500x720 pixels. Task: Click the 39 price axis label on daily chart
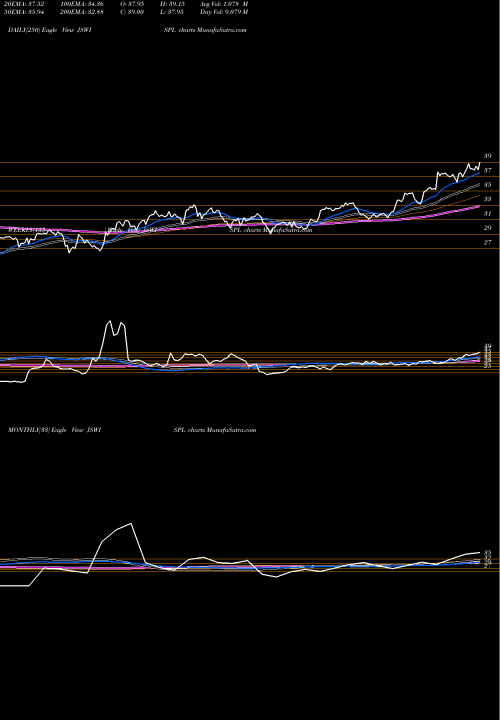coord(488,156)
